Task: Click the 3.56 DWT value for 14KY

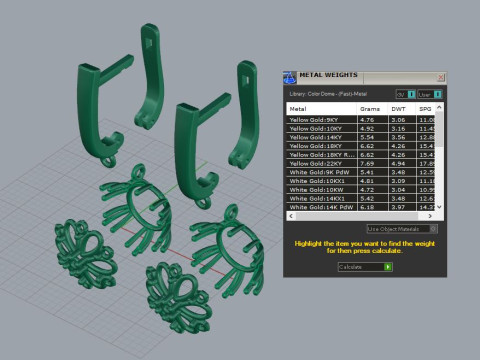Action: (398, 137)
